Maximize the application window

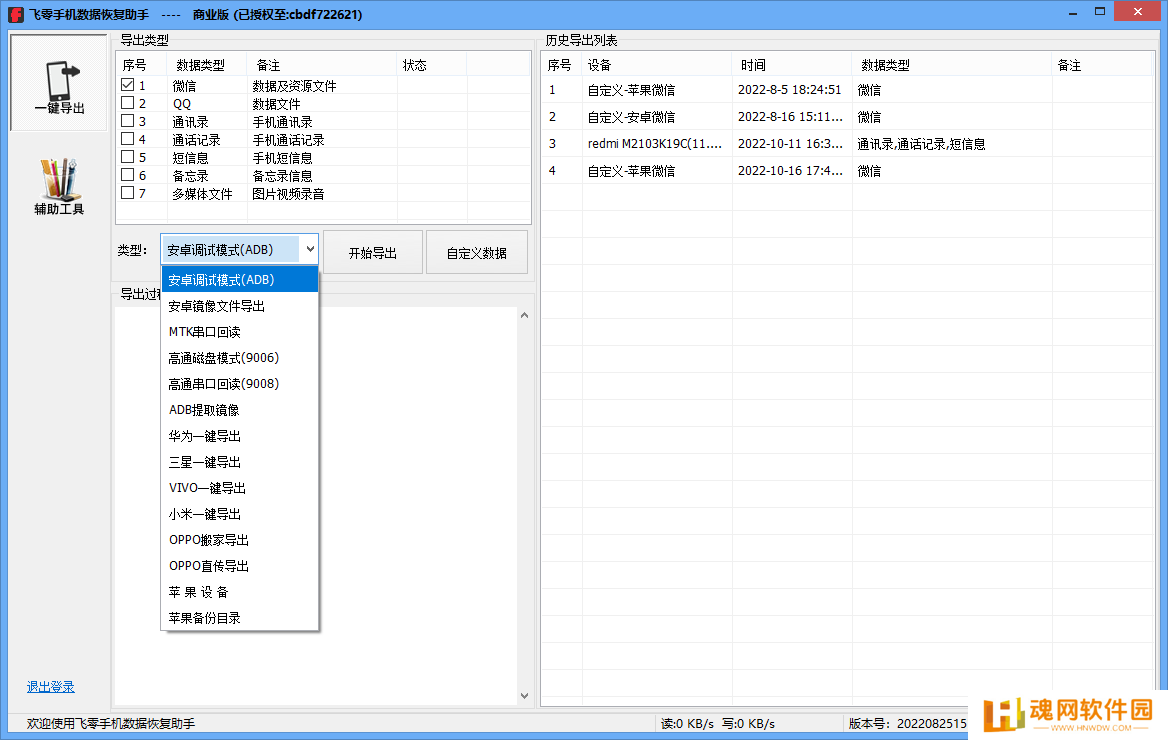[x=1099, y=12]
